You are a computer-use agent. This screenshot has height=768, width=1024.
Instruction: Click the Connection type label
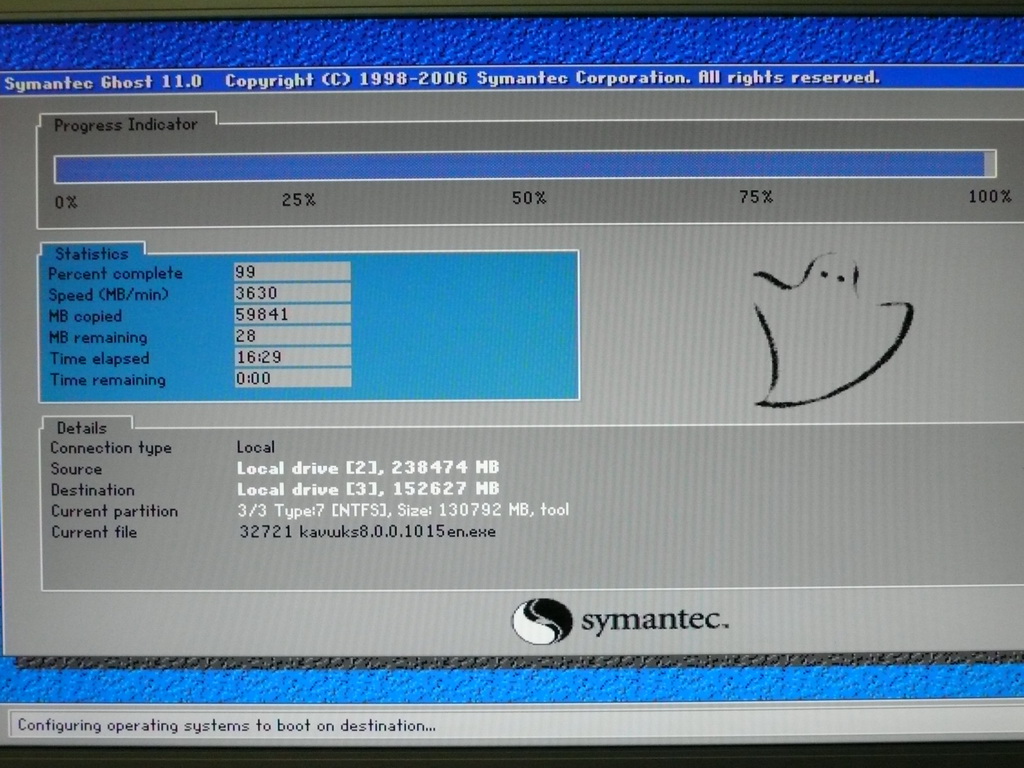(111, 448)
